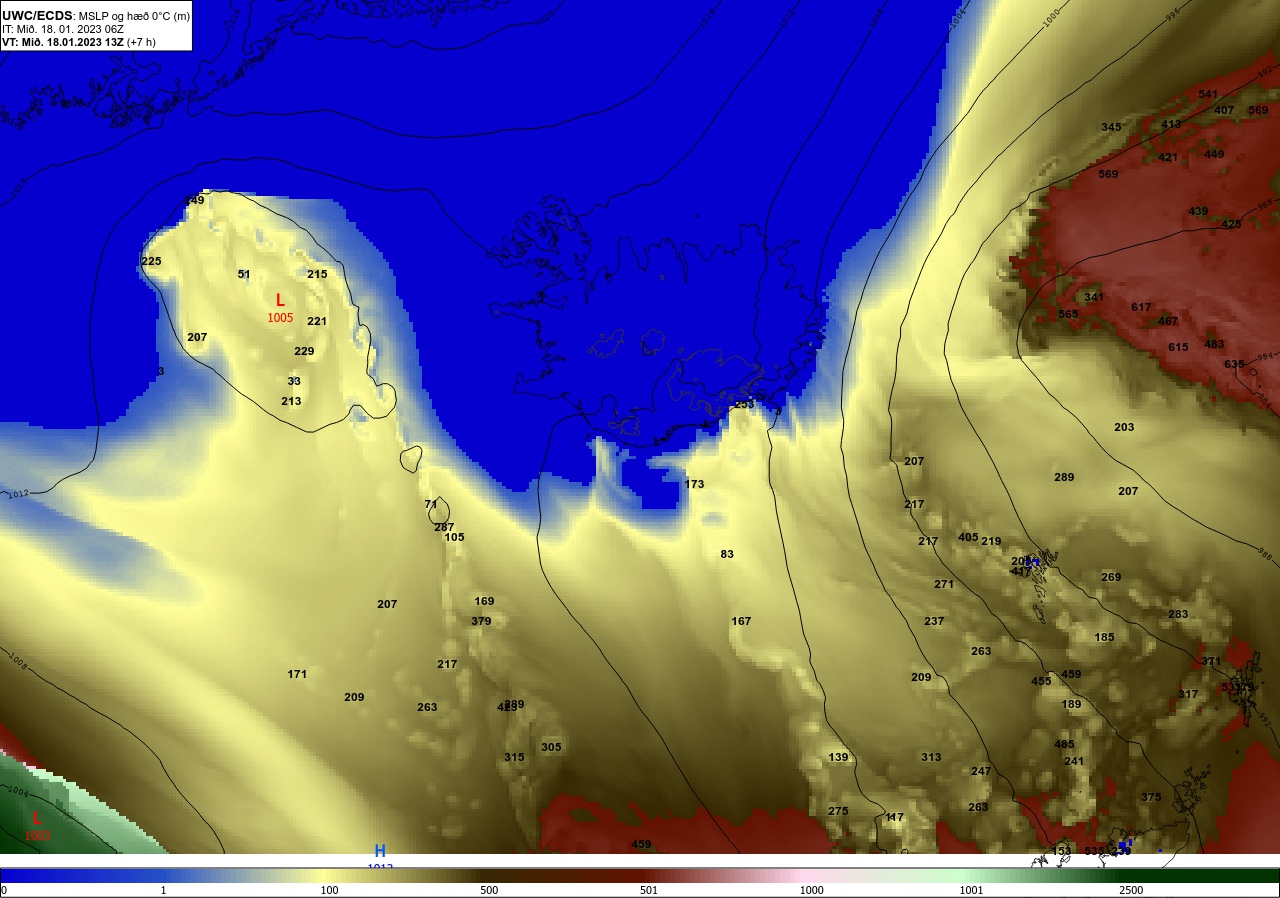Image resolution: width=1280 pixels, height=898 pixels.
Task: Click the height value 173 south of Iceland
Action: coord(694,484)
